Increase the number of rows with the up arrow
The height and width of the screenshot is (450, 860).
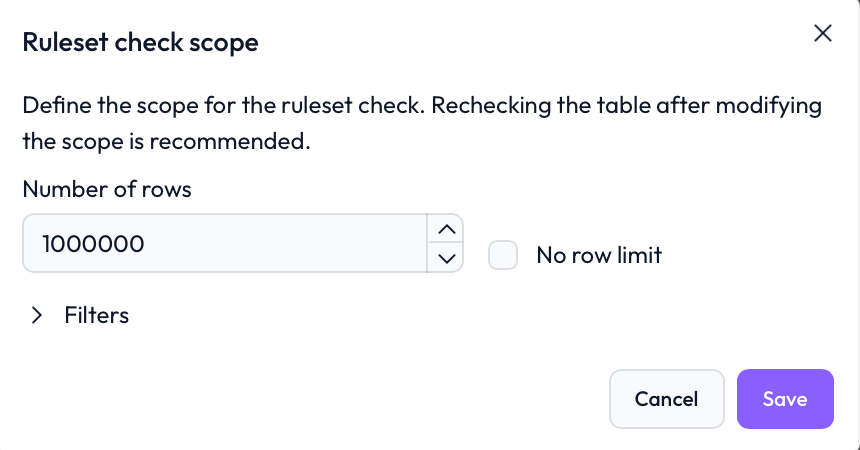tap(446, 229)
